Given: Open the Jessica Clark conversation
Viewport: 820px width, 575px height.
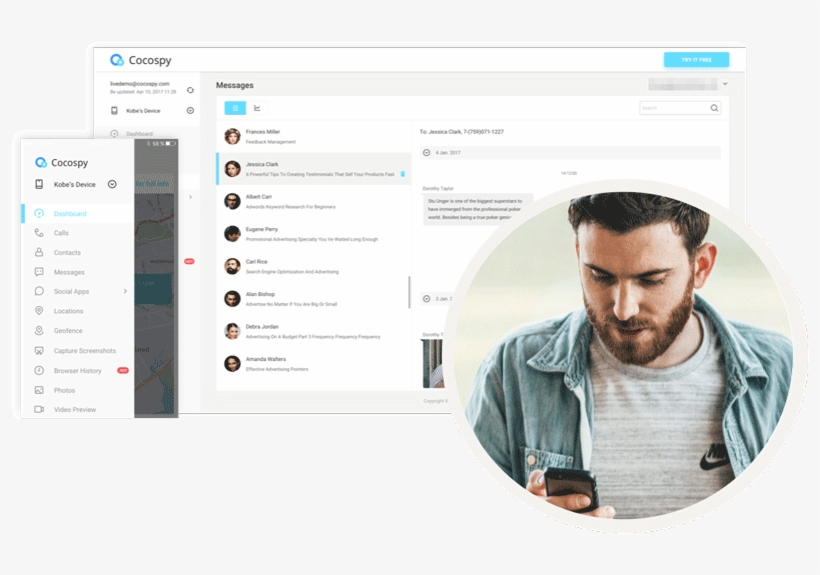Looking at the screenshot, I should coord(314,169).
